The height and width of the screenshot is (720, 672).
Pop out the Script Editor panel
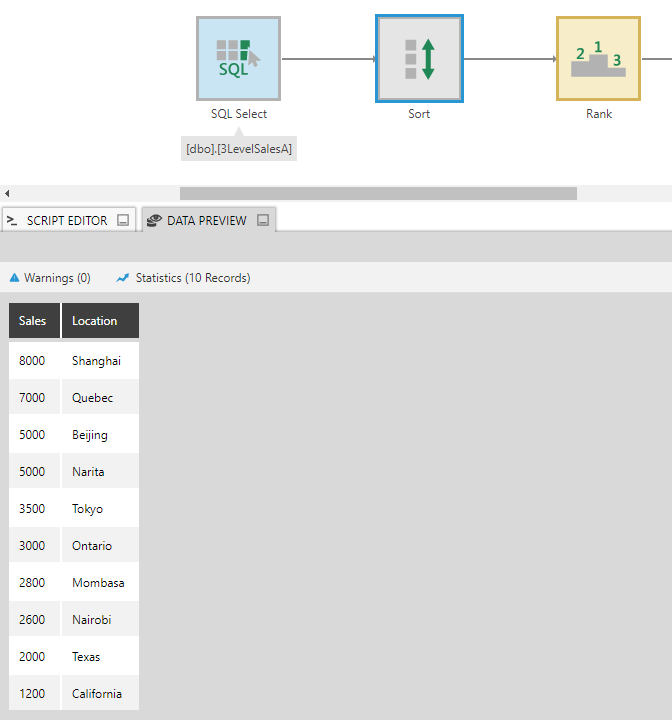(123, 221)
